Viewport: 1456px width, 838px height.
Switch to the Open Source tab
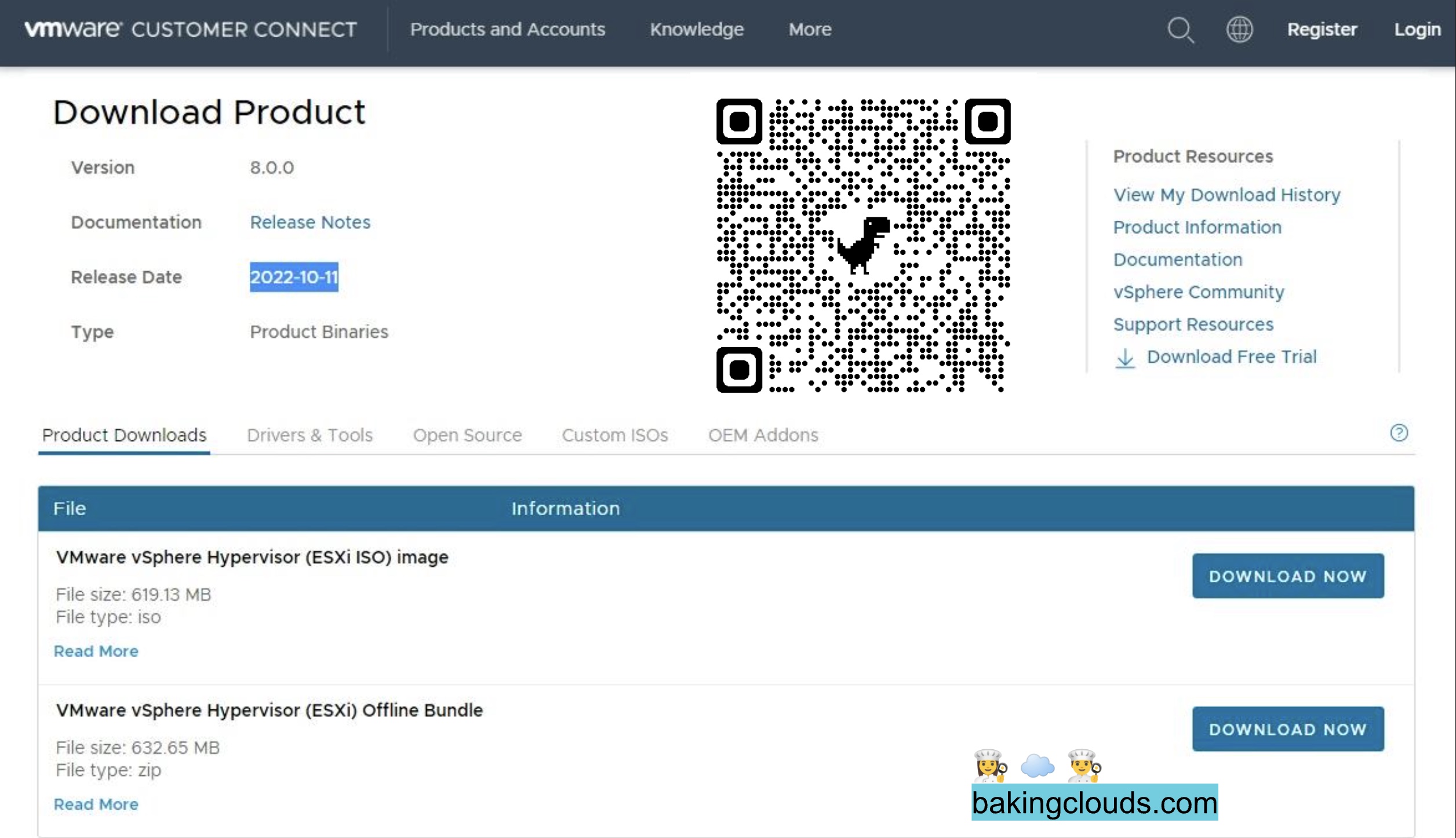(467, 435)
